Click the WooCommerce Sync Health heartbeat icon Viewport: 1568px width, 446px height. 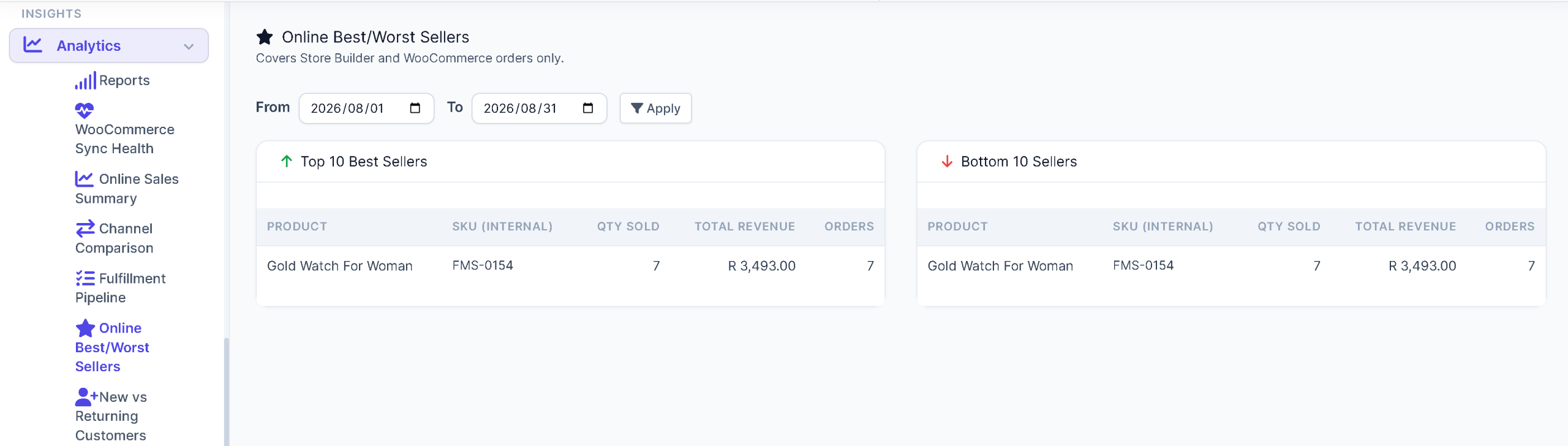pyautogui.click(x=85, y=110)
